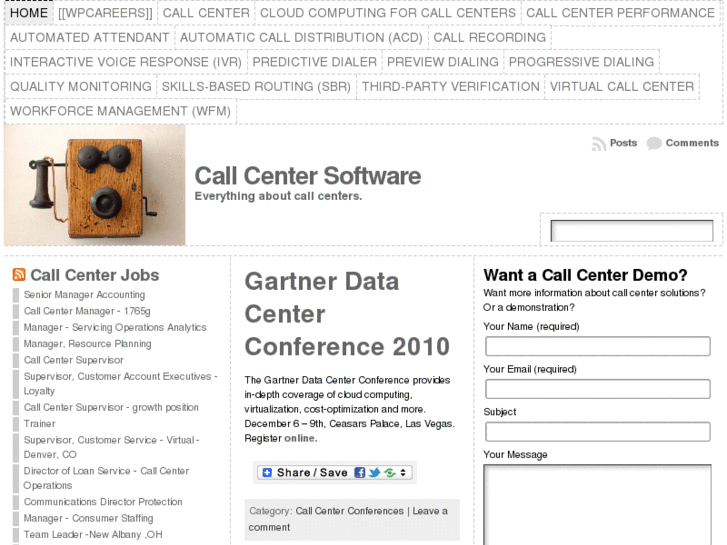Open the Call Center Jobs RSS feed icon
The image size is (727, 545).
19,275
